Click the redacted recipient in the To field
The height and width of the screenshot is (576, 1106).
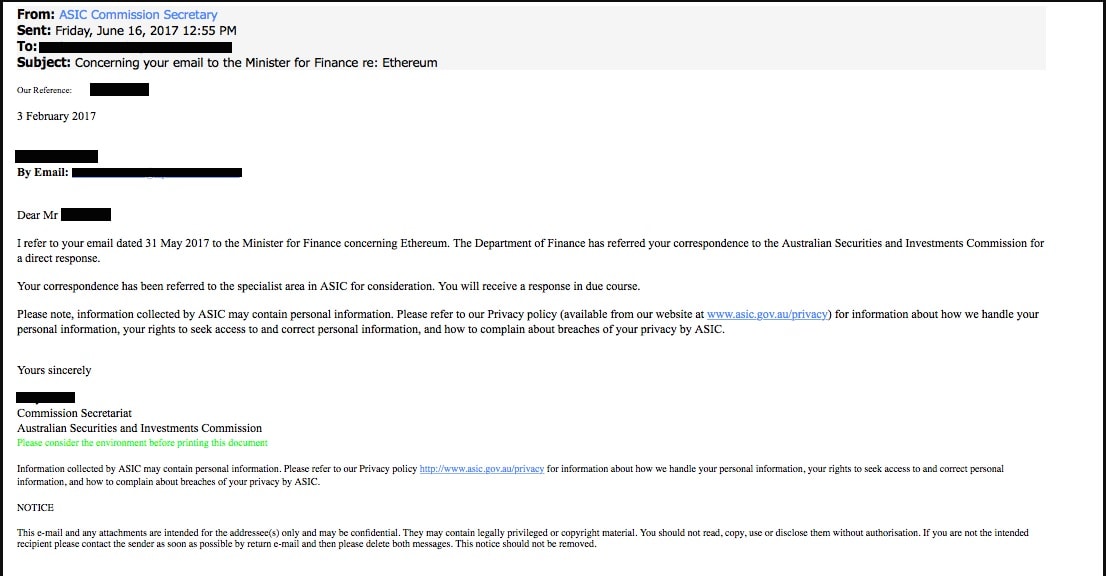click(x=136, y=47)
